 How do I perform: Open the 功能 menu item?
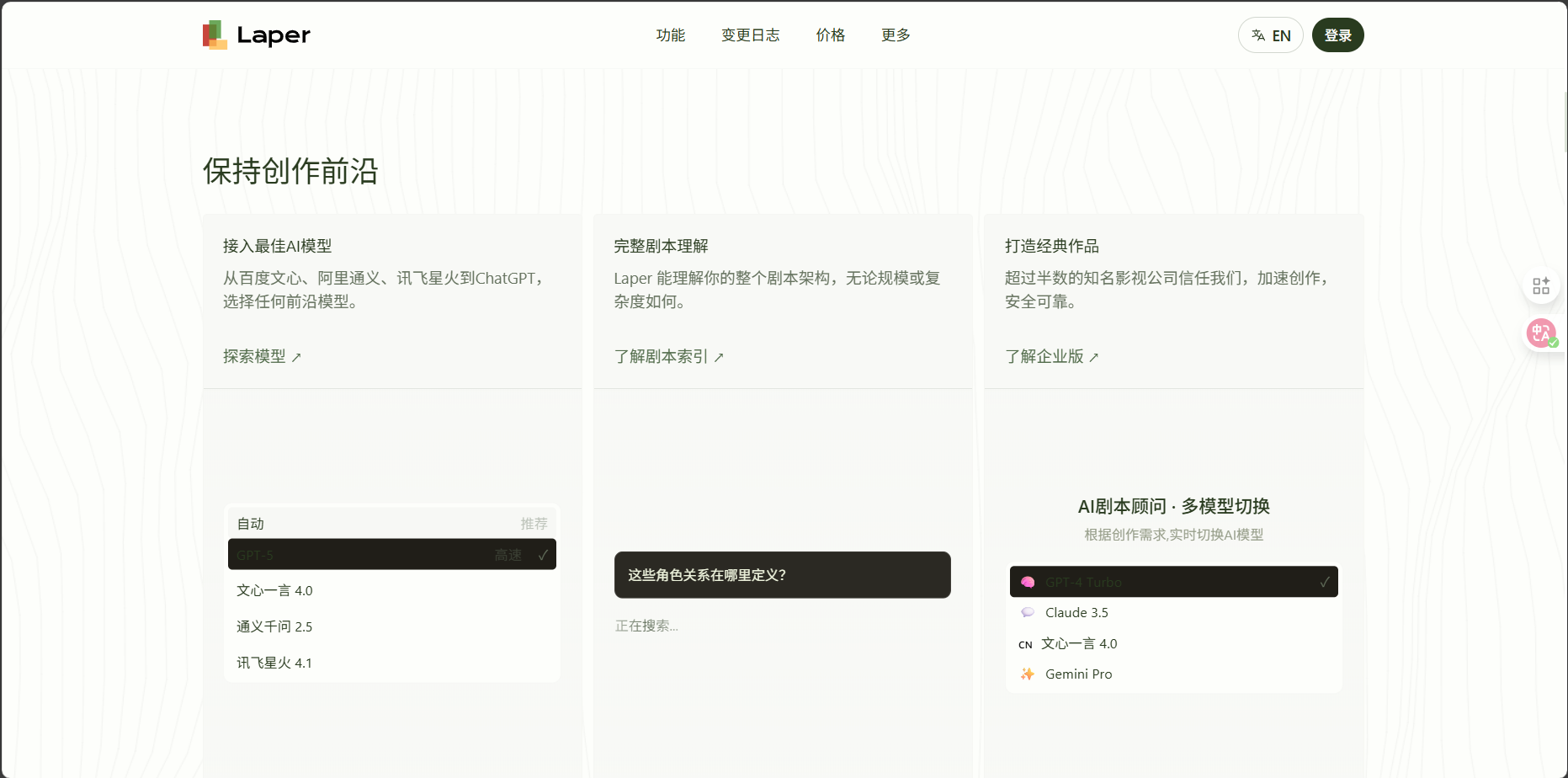point(670,35)
